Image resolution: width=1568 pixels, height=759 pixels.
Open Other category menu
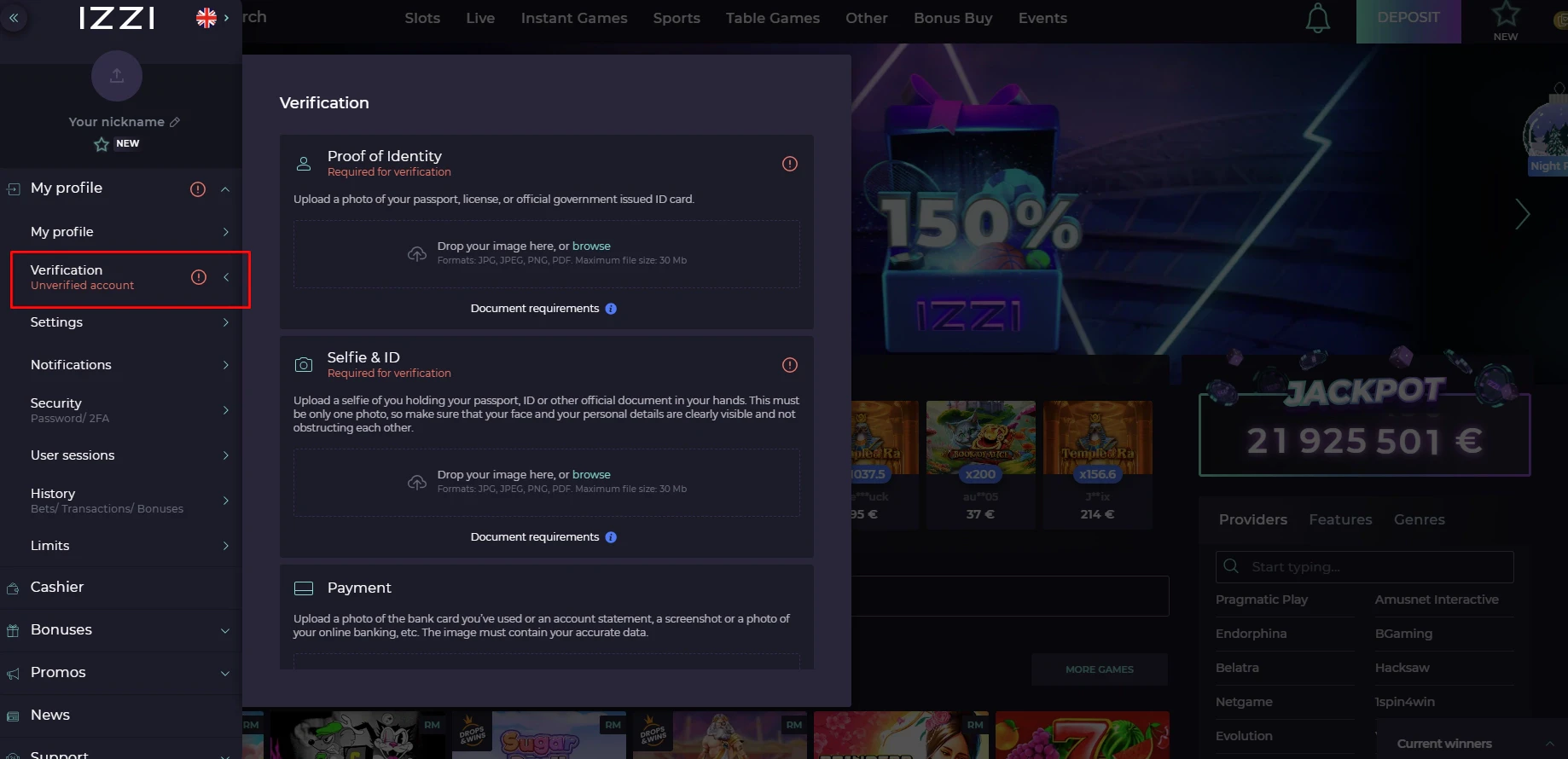[x=867, y=18]
